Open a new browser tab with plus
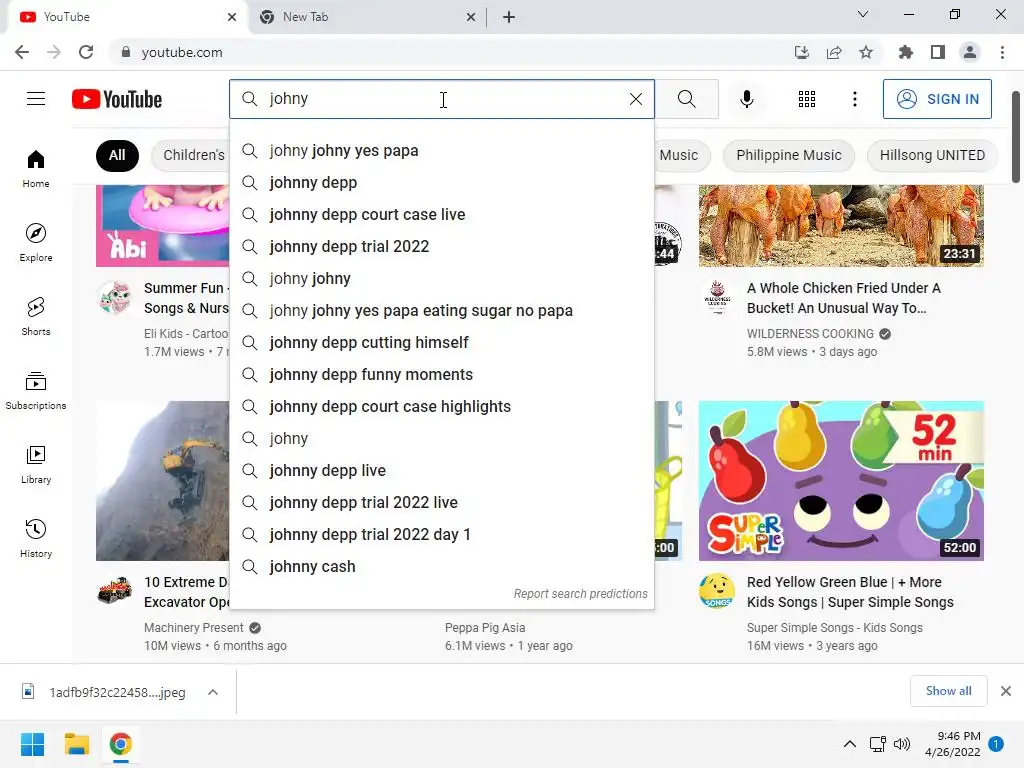 coord(509,17)
